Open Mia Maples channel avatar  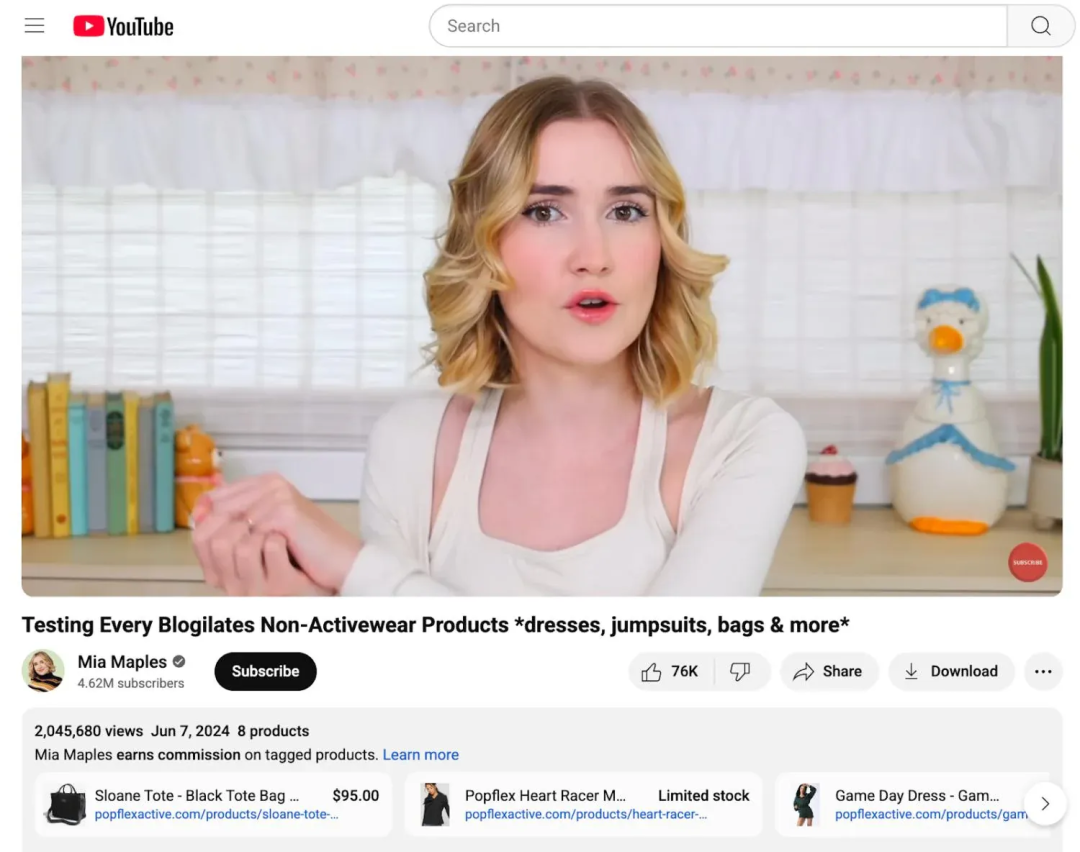(43, 670)
